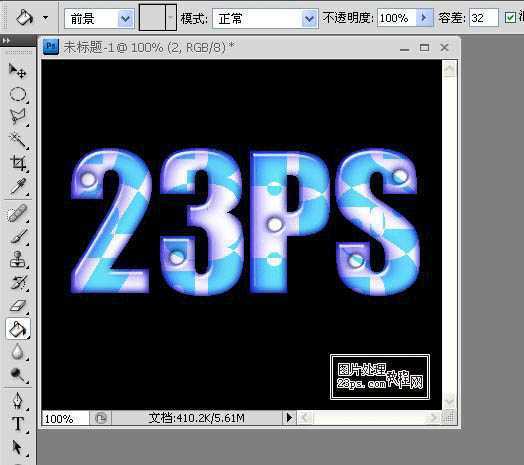This screenshot has width=524, height=465.
Task: Click the vertical scrollbar down arrow
Action: [x=449, y=400]
